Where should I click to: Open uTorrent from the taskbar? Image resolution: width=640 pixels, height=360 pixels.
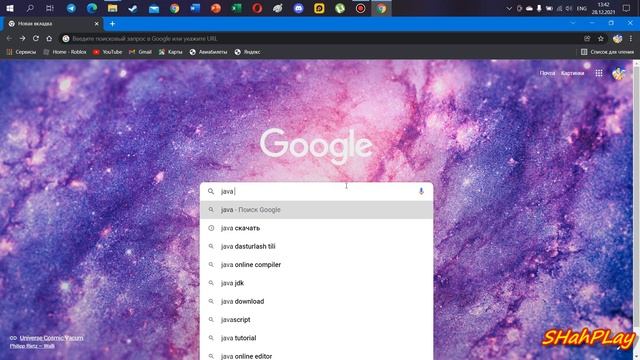tap(340, 8)
